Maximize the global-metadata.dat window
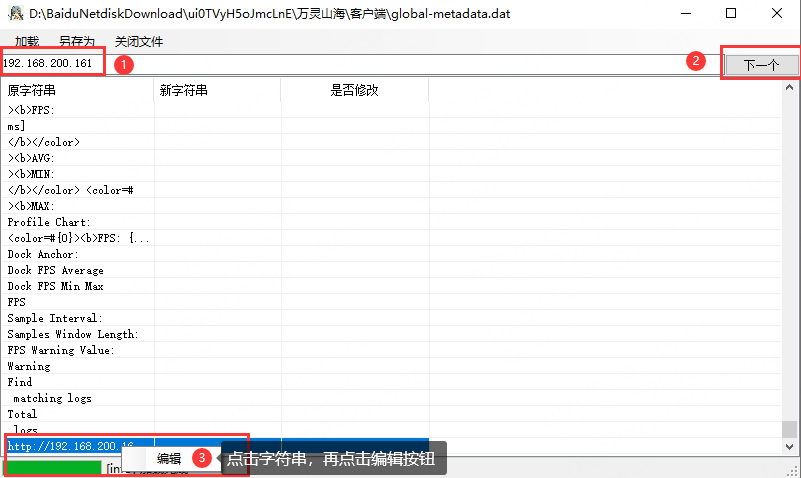This screenshot has height=478, width=801. pyautogui.click(x=731, y=13)
